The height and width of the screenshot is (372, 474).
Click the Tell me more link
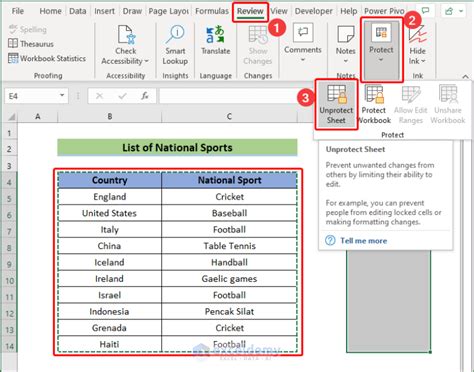pyautogui.click(x=363, y=241)
